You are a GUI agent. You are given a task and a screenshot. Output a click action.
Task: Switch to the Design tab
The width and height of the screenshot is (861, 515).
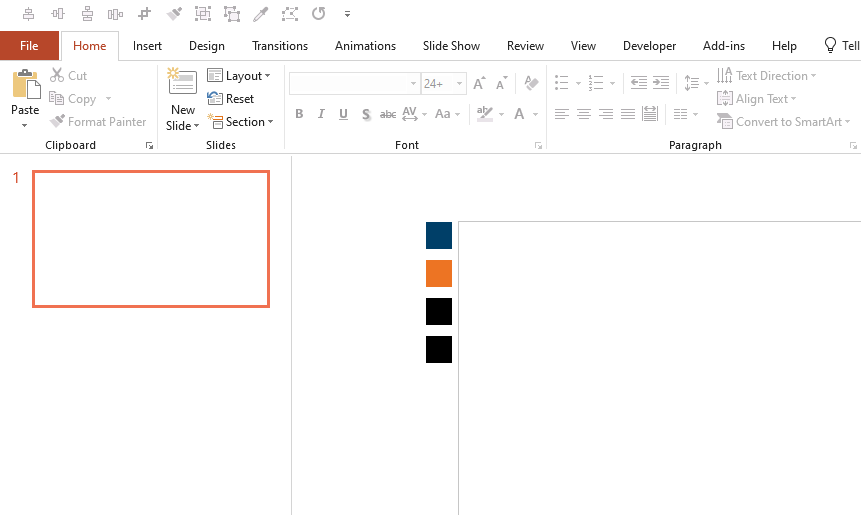[x=207, y=46]
